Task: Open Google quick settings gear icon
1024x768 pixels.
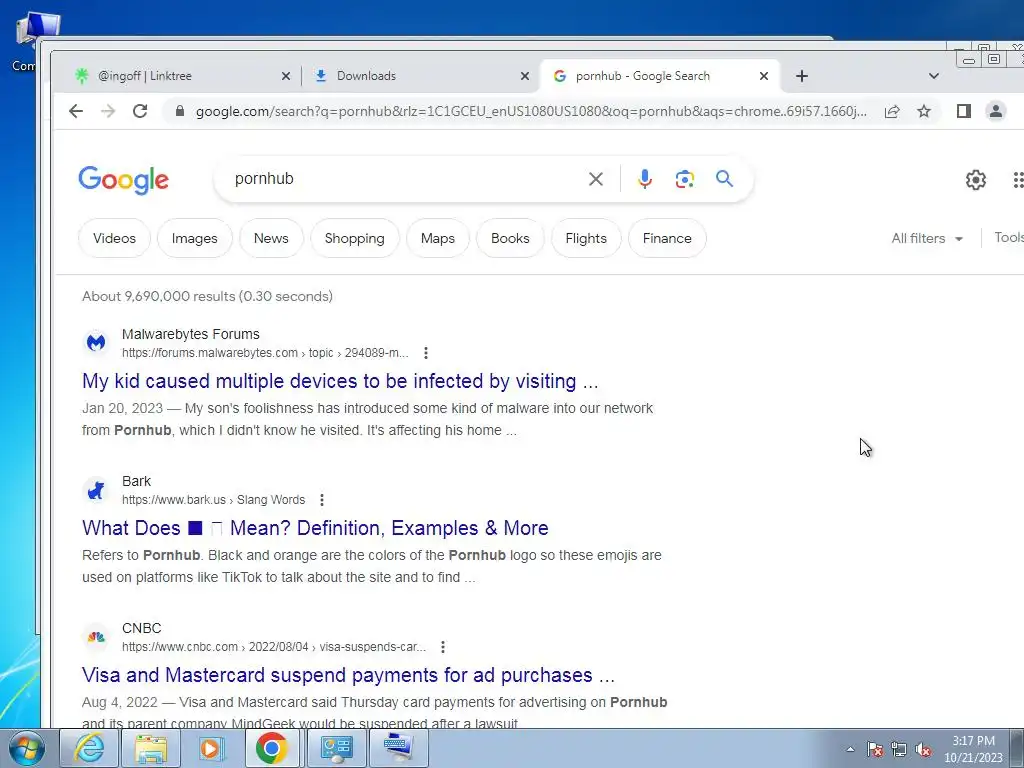Action: point(976,180)
